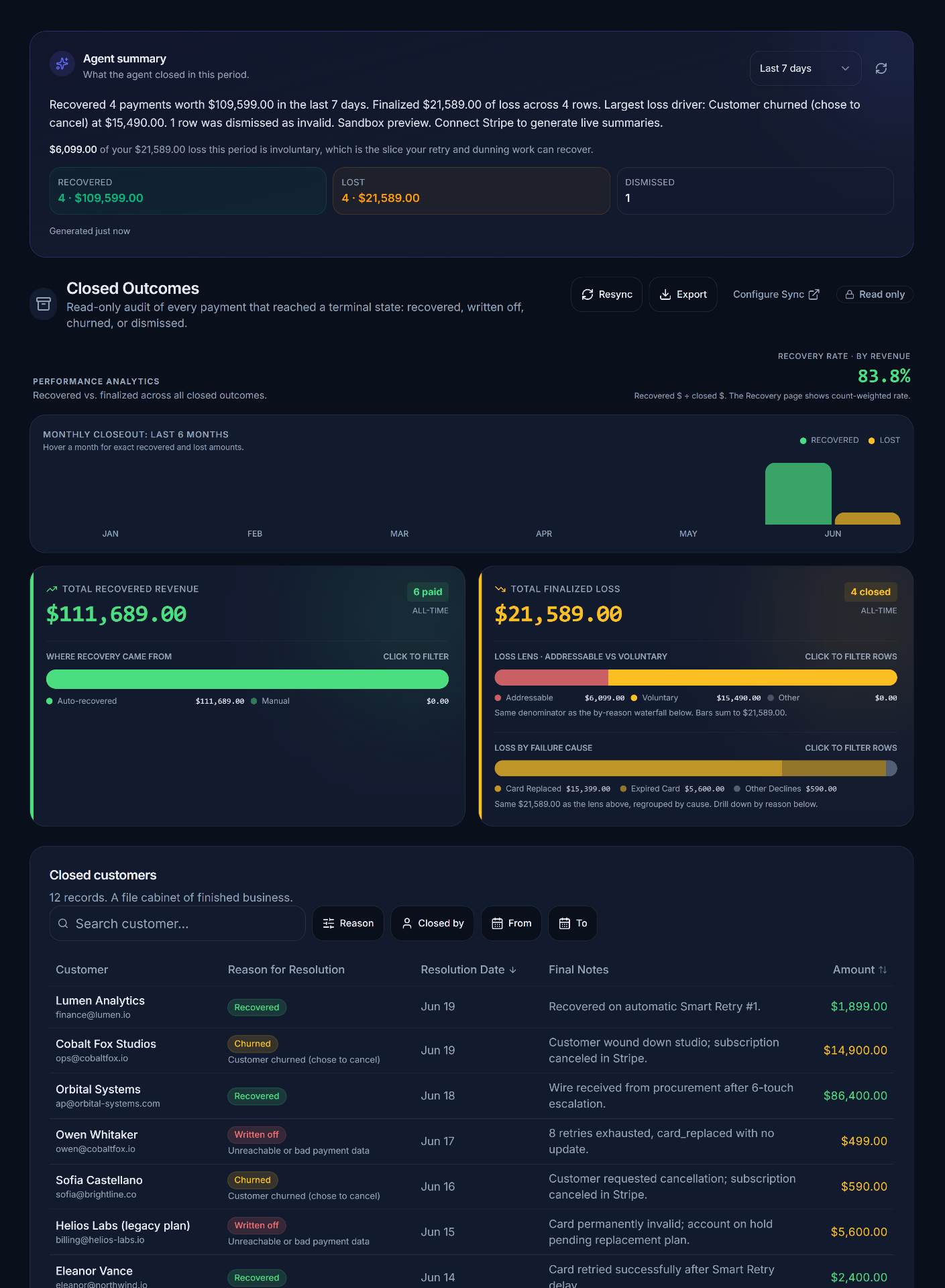Select the RECOVERED summary card
Screen dimensions: 945x1288
[x=188, y=191]
